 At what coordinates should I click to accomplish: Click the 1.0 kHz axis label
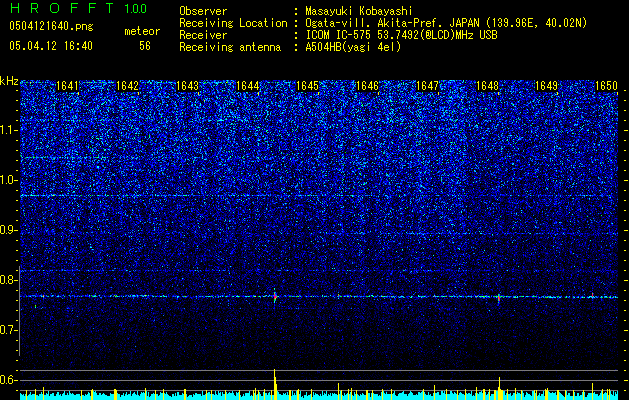point(8,180)
